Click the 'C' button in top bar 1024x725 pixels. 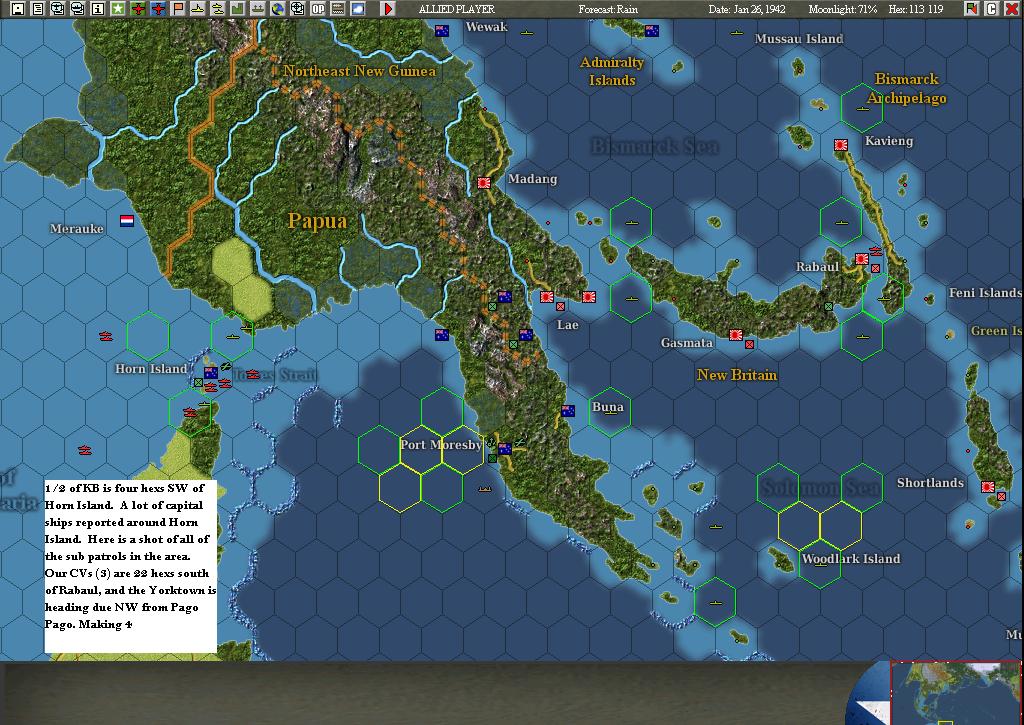991,8
